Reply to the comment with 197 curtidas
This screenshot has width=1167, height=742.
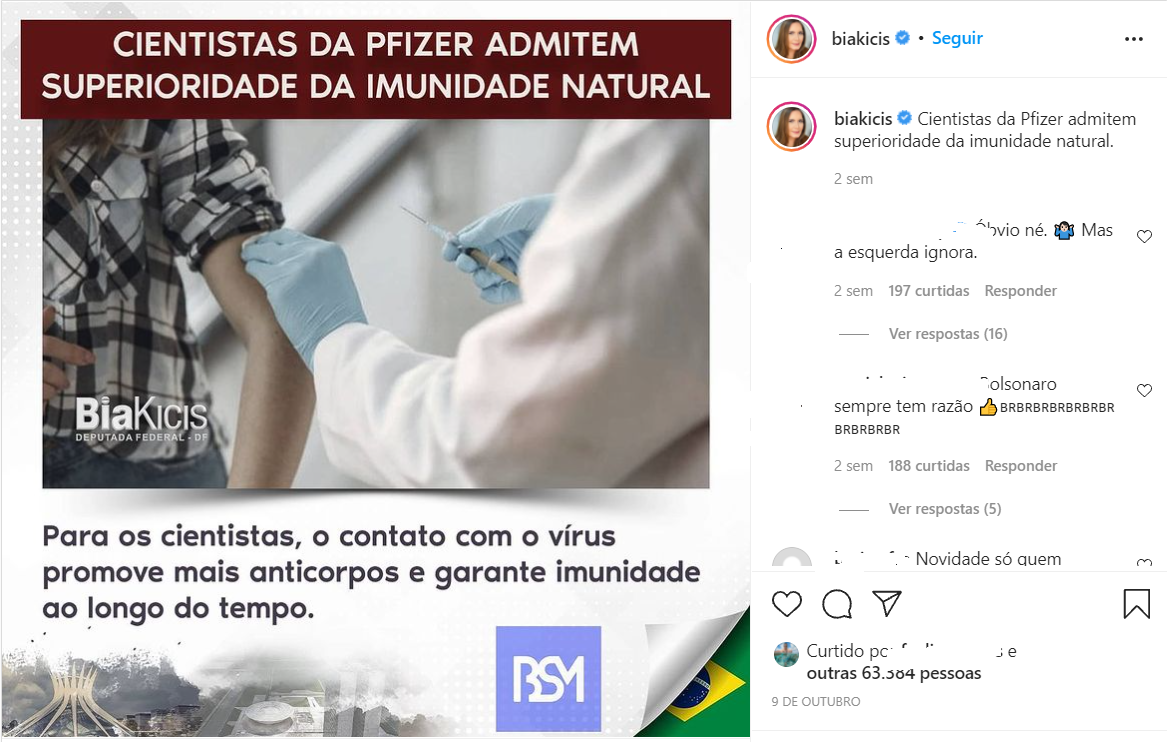pyautogui.click(x=1020, y=291)
